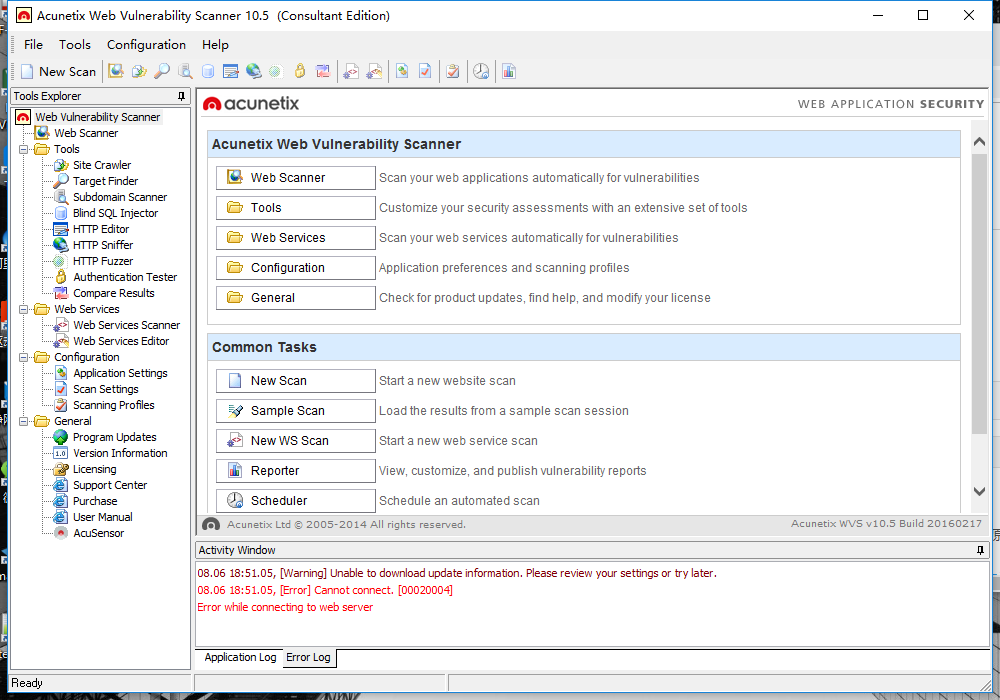Screen dimensions: 1000x700
Task: Open the Help menu
Action: point(215,45)
